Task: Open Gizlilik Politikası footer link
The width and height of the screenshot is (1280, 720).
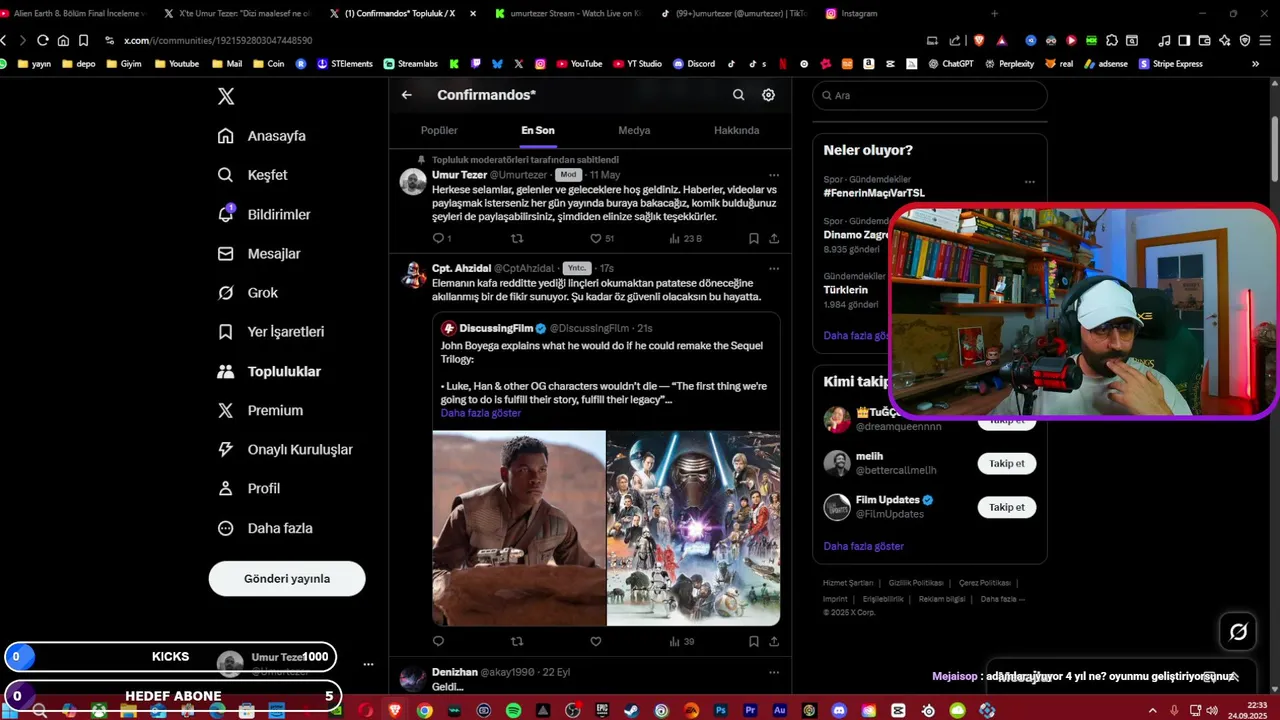Action: click(x=916, y=583)
